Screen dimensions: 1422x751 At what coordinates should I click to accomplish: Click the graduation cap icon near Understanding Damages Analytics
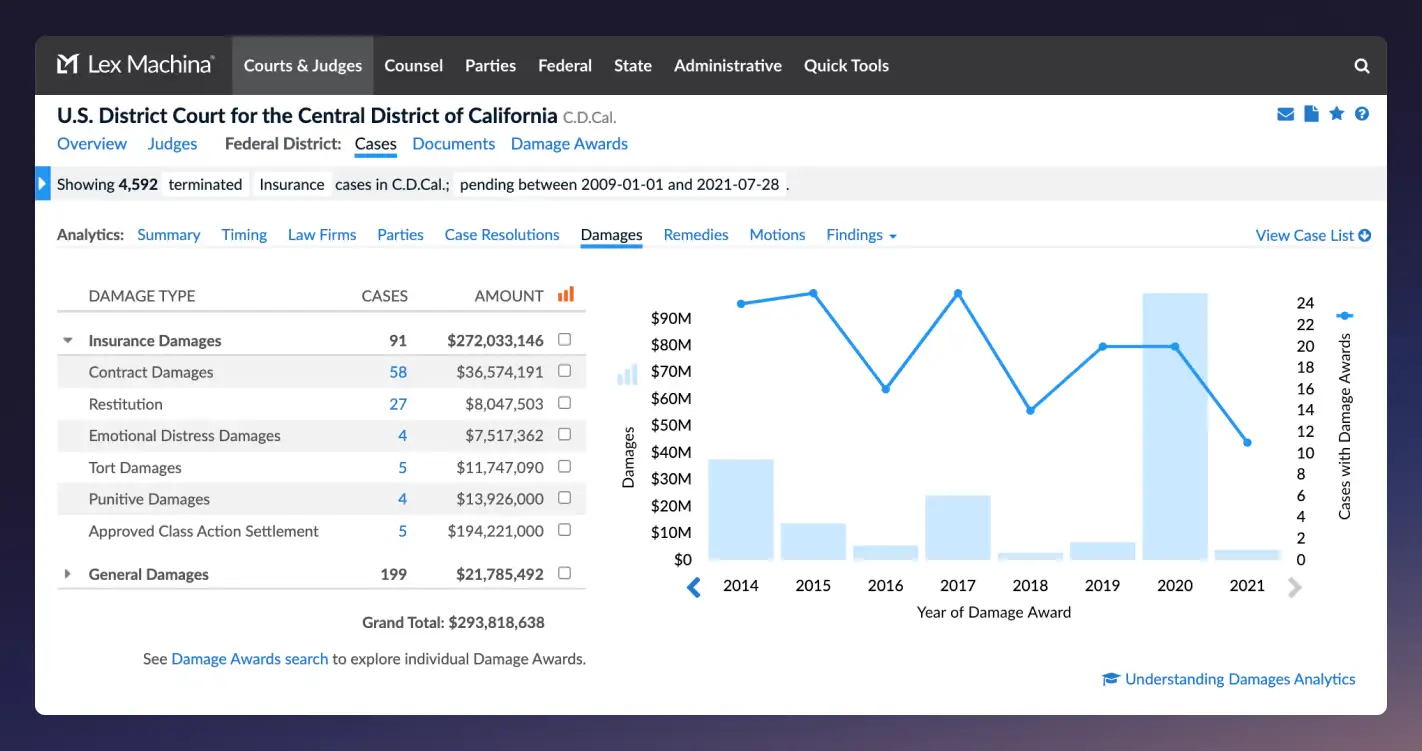click(x=1110, y=679)
